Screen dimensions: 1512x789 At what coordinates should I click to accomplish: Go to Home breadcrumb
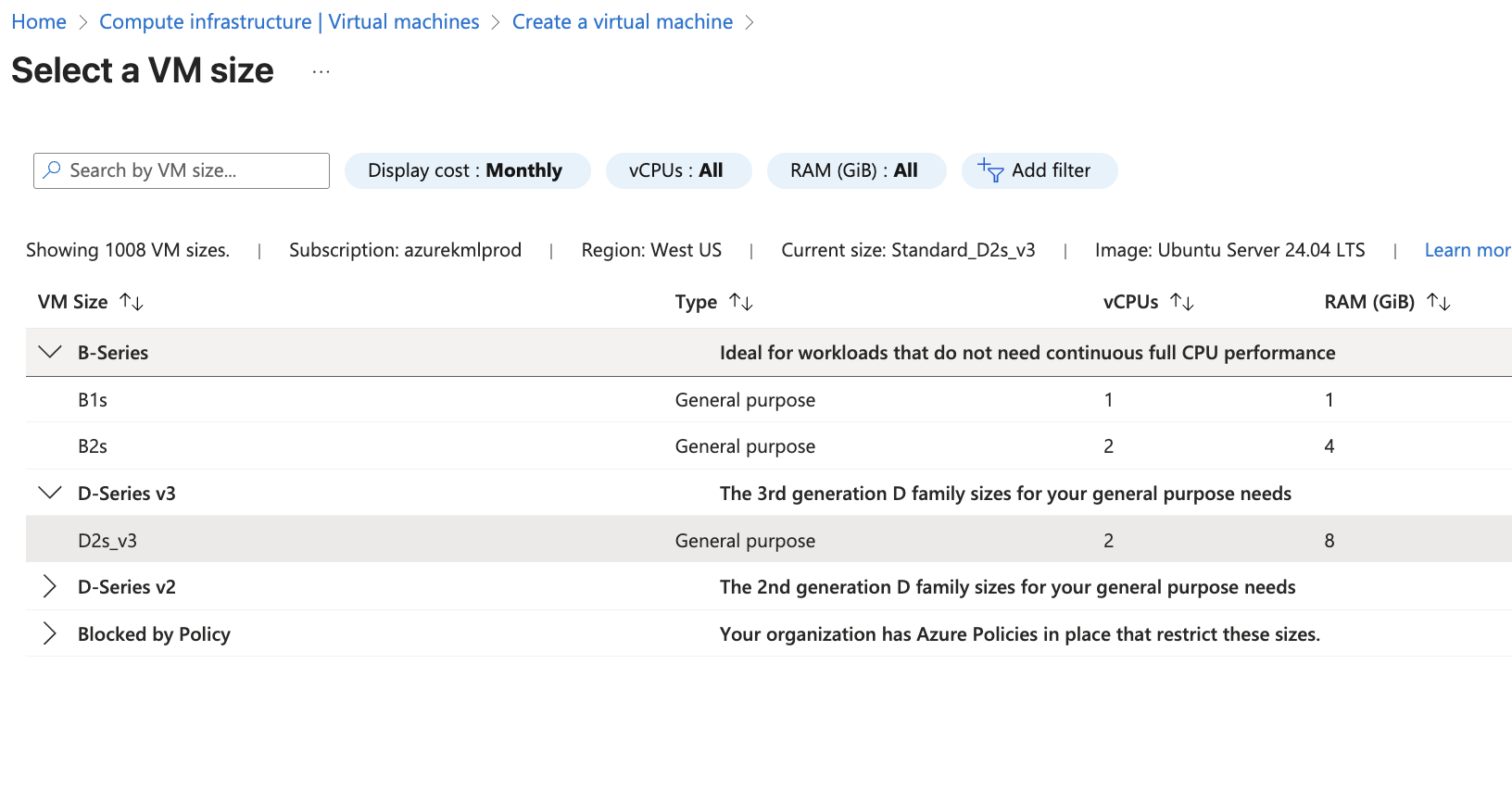click(x=39, y=22)
